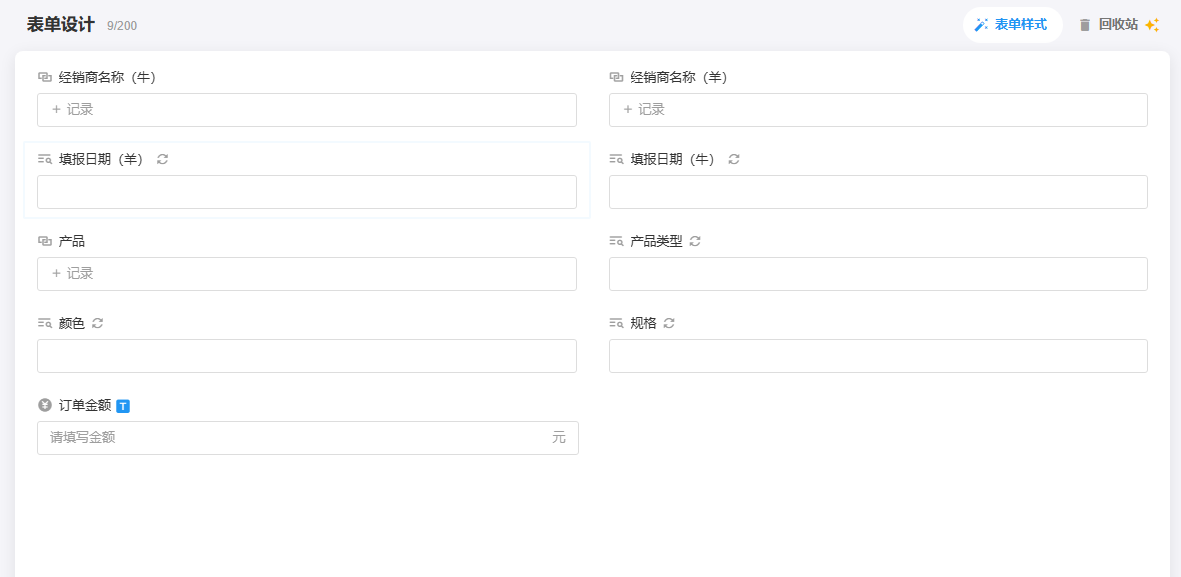Click the 产品类型 input box

pyautogui.click(x=877, y=274)
